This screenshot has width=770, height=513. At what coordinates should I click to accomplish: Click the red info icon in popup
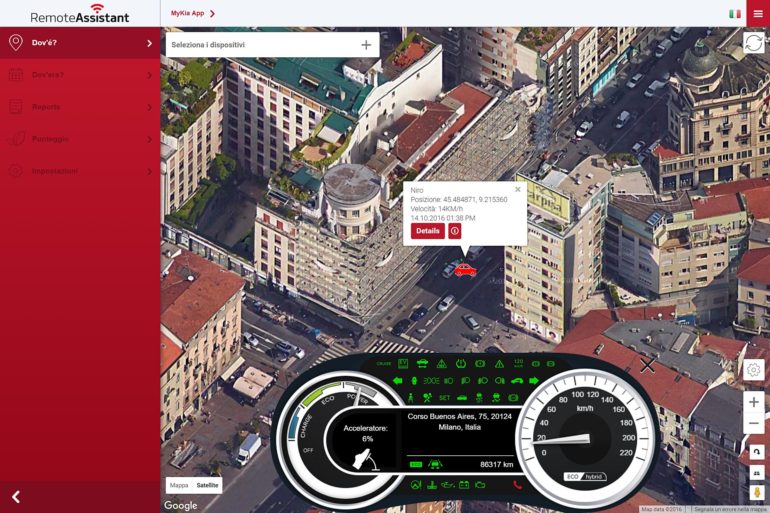455,231
